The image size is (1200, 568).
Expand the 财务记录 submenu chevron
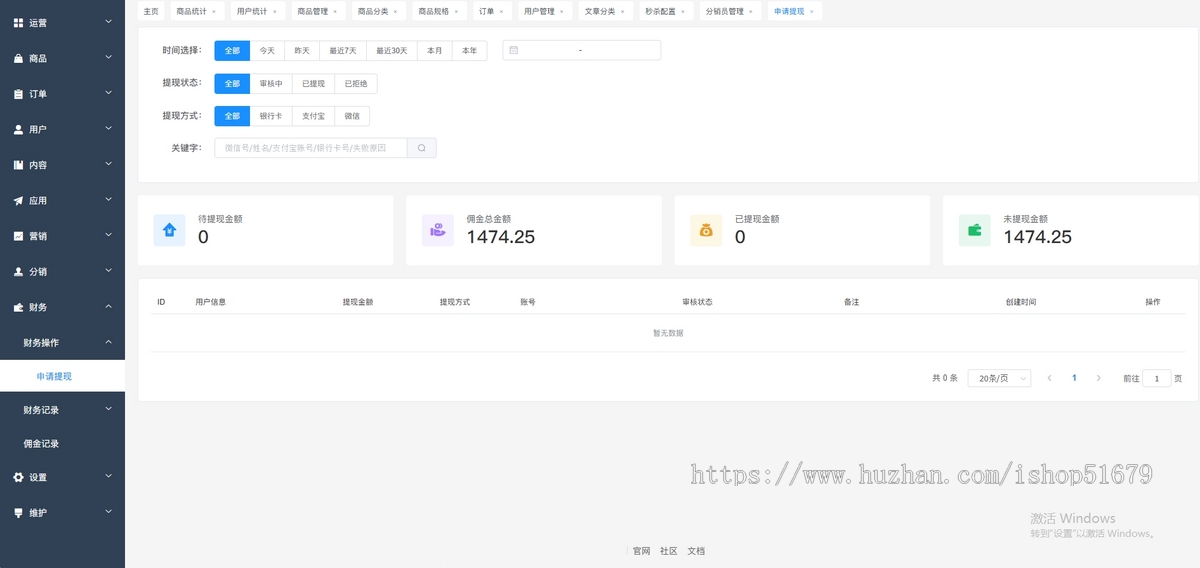tap(108, 408)
